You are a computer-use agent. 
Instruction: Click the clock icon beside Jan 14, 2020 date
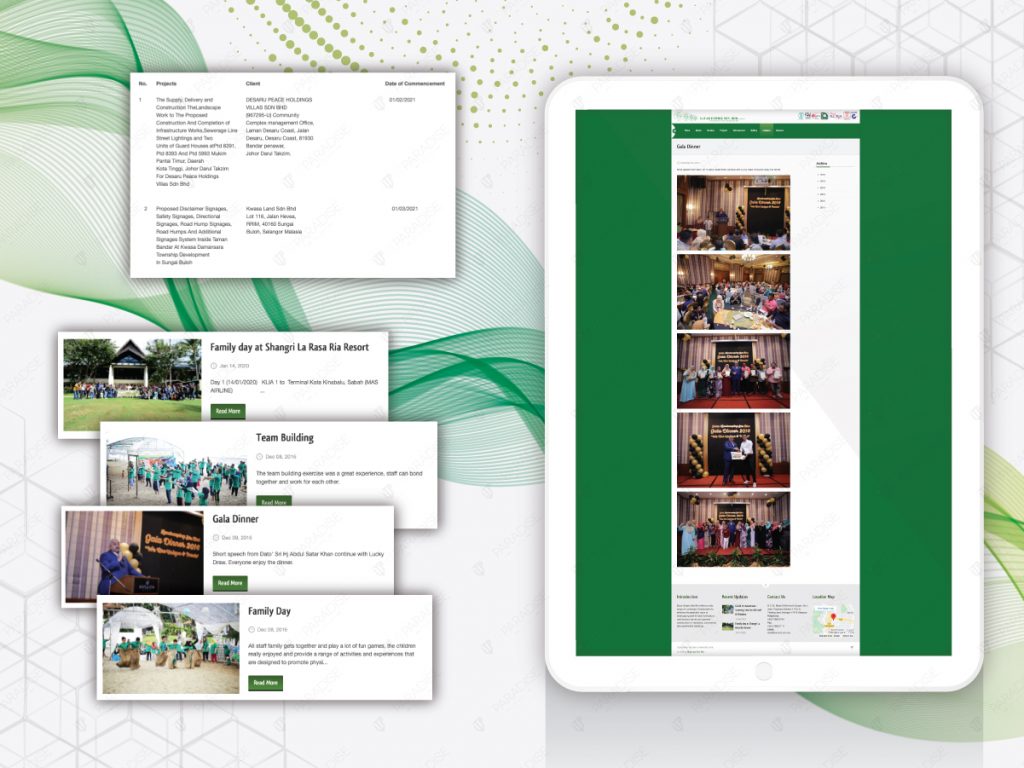point(214,366)
